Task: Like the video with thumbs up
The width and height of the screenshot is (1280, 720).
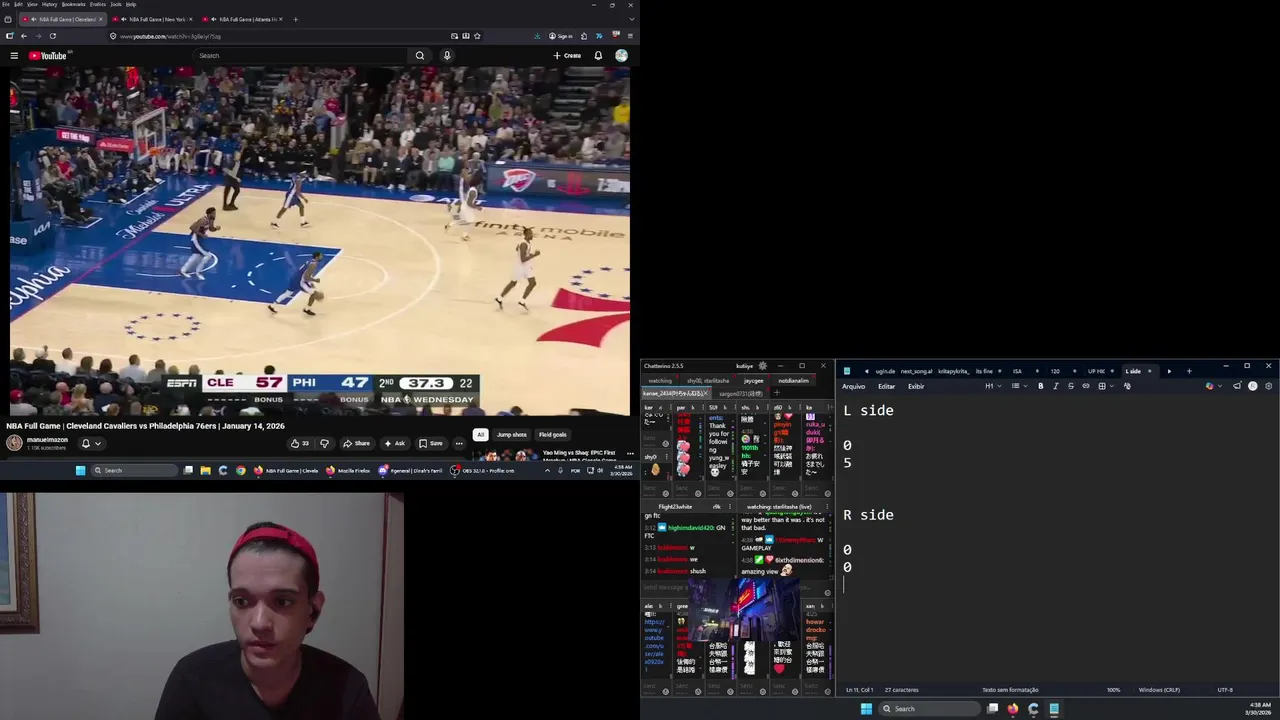Action: click(299, 443)
